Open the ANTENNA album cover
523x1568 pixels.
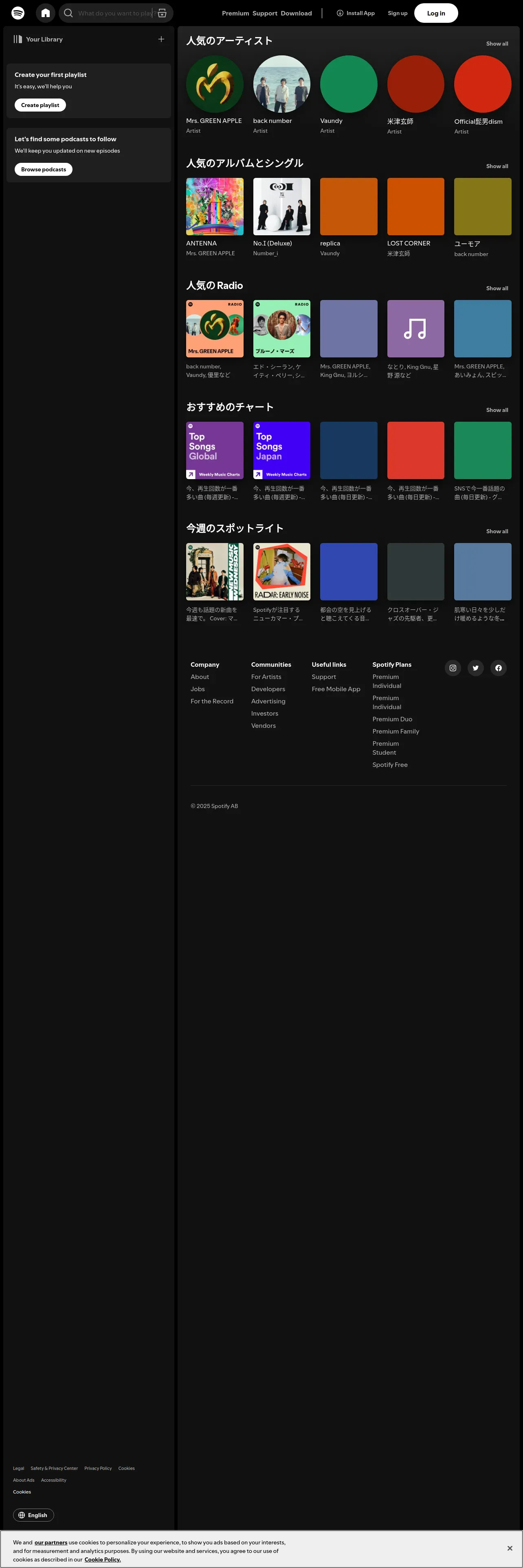point(215,206)
